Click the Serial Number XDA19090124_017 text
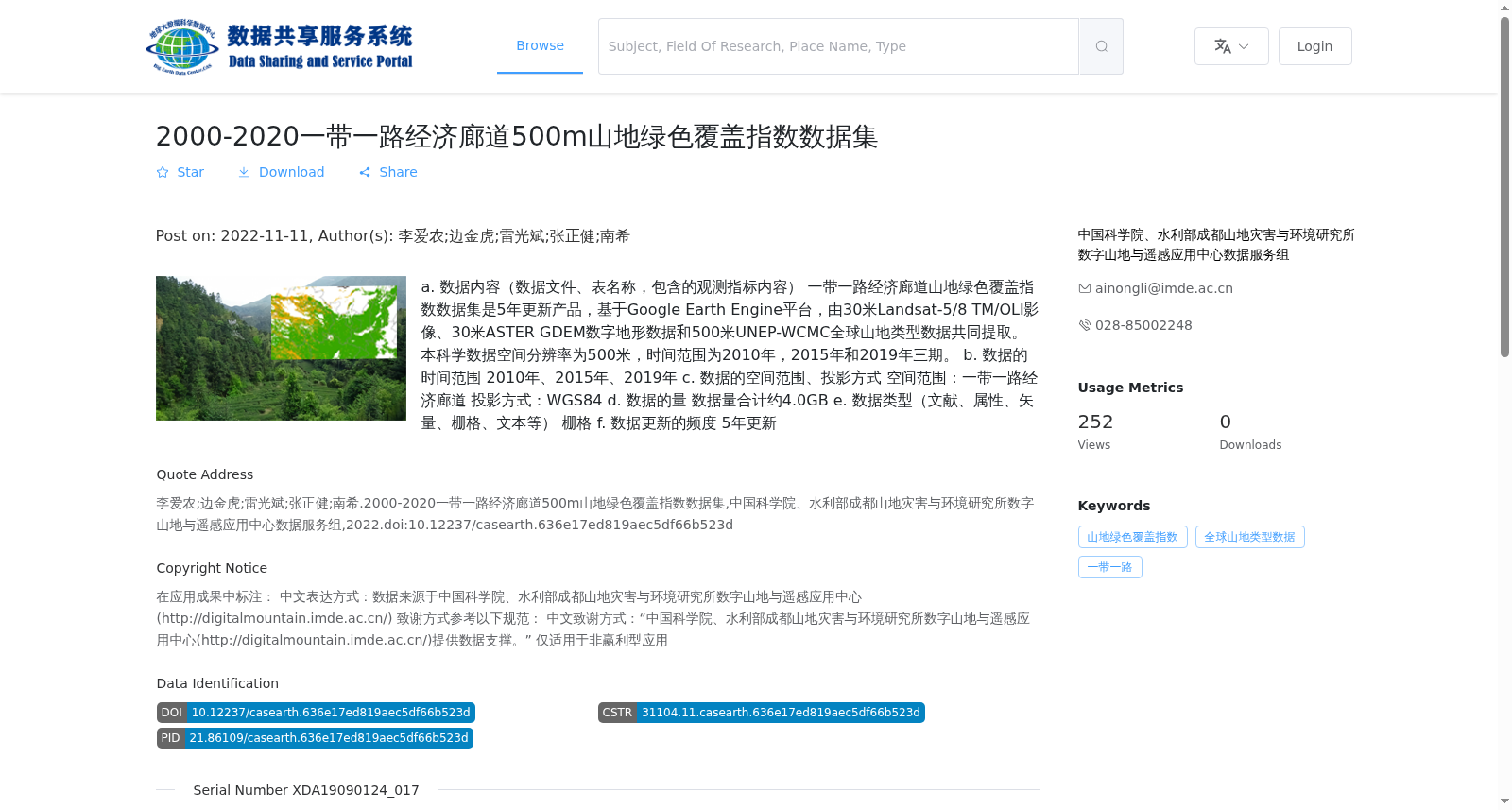The height and width of the screenshot is (810, 1512). 305,790
